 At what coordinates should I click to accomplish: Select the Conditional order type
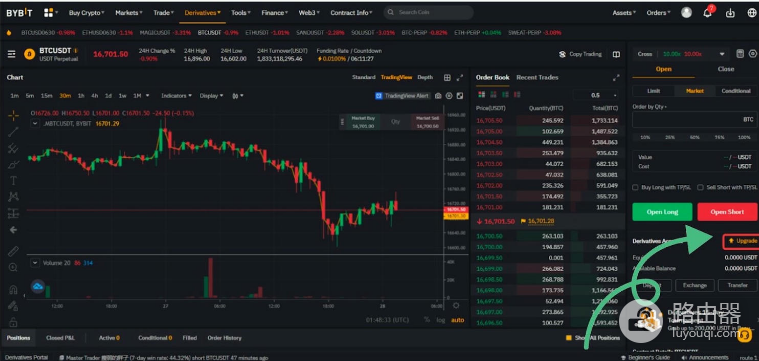pos(736,91)
